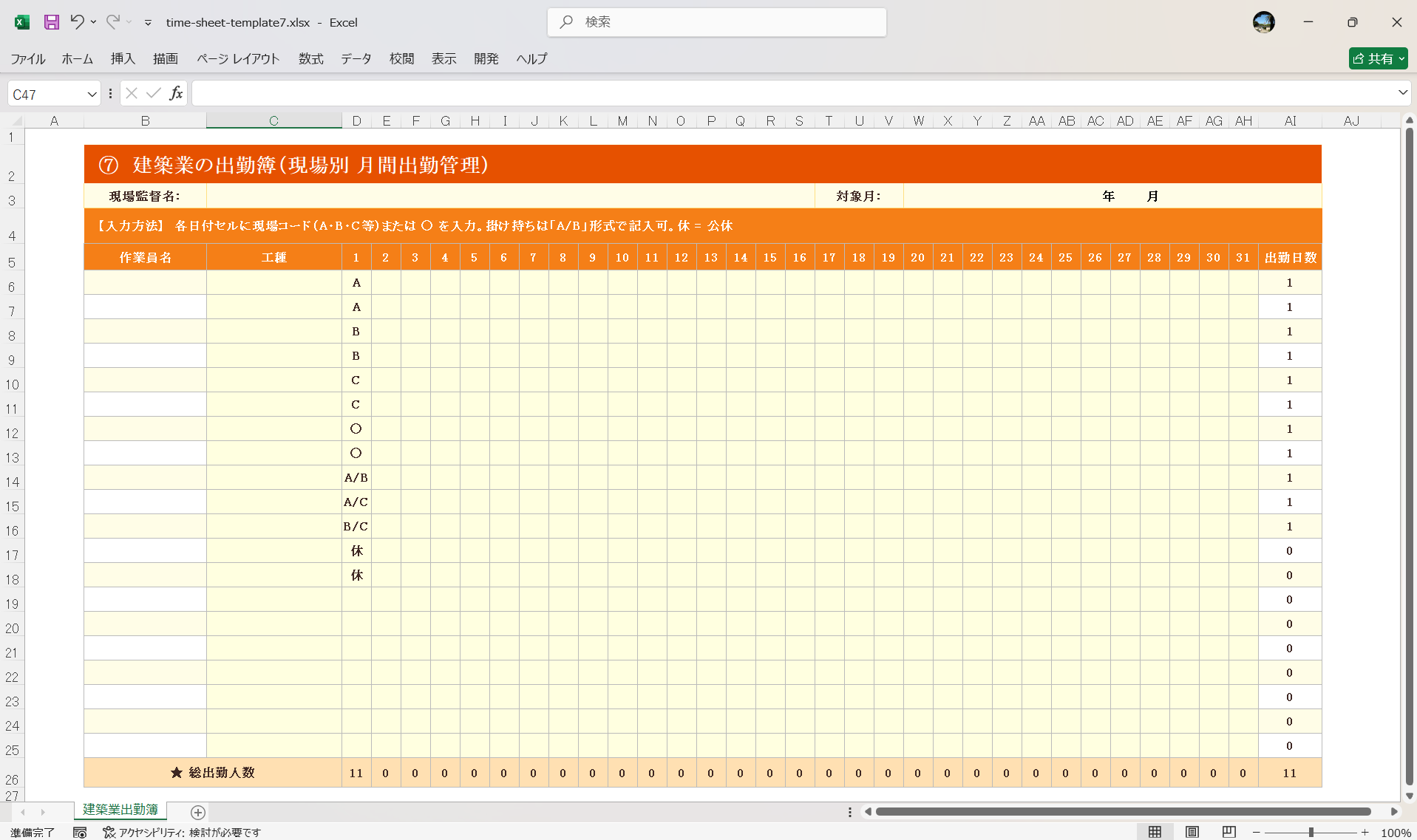Screen dimensions: 1417x840
Task: Click the next sheet navigation arrow
Action: click(43, 812)
